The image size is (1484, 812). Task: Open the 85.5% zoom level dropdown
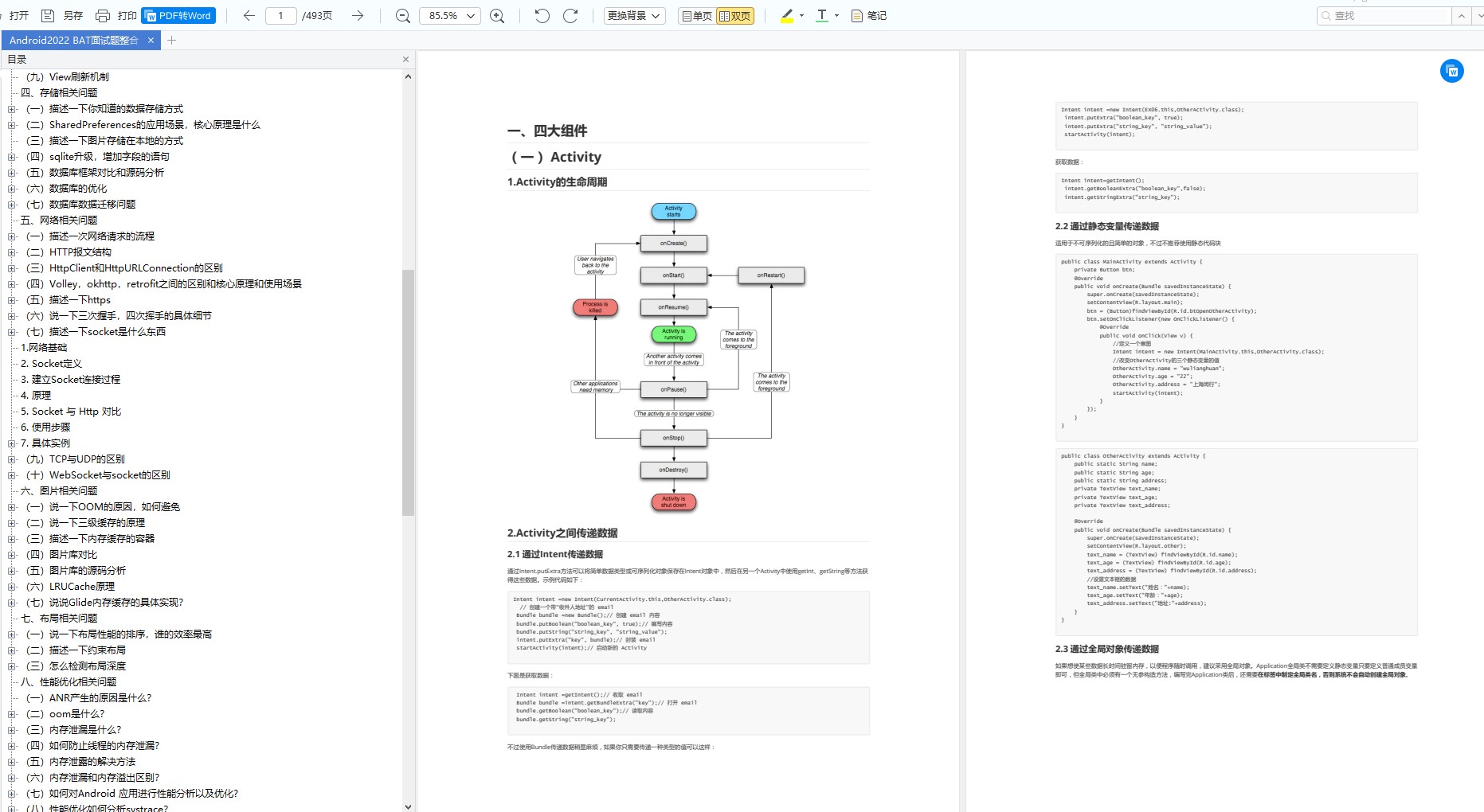click(450, 16)
